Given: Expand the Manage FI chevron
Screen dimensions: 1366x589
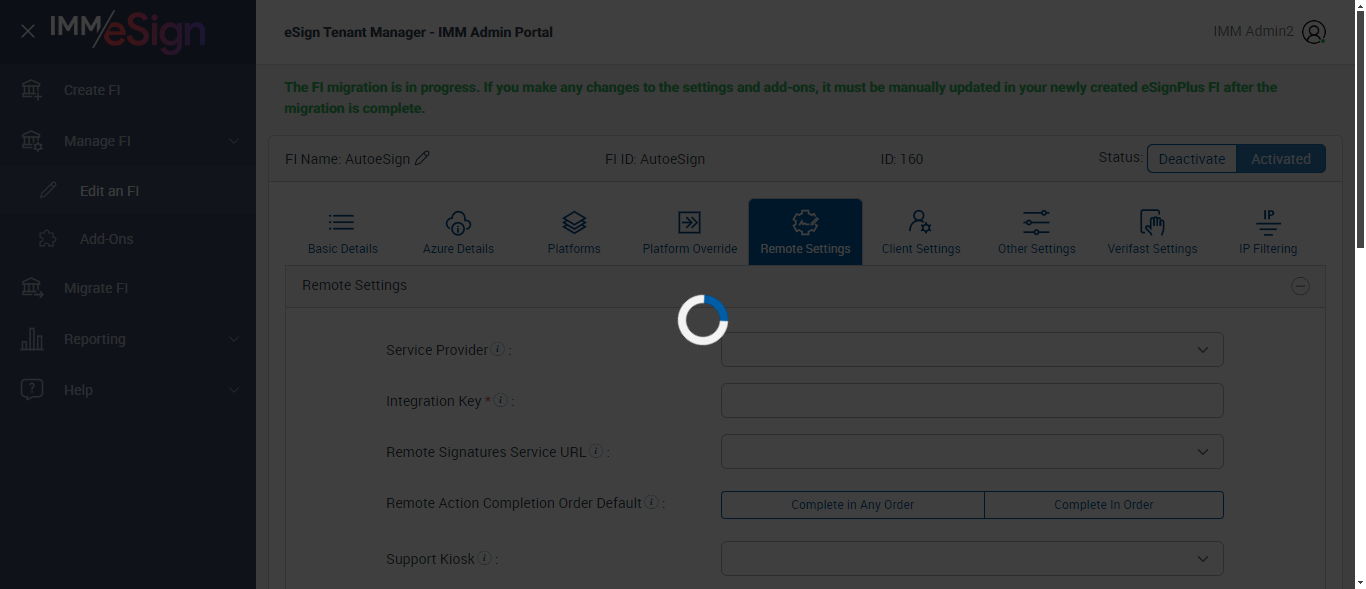Looking at the screenshot, I should click(x=234, y=141).
